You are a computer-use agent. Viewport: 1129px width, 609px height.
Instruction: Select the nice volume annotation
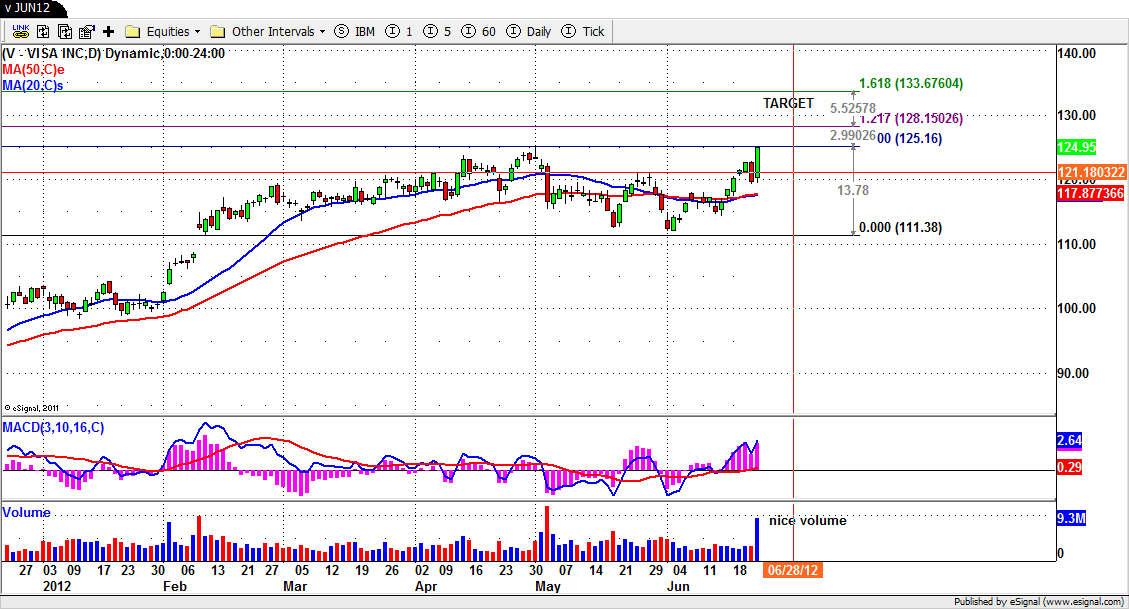tap(808, 520)
